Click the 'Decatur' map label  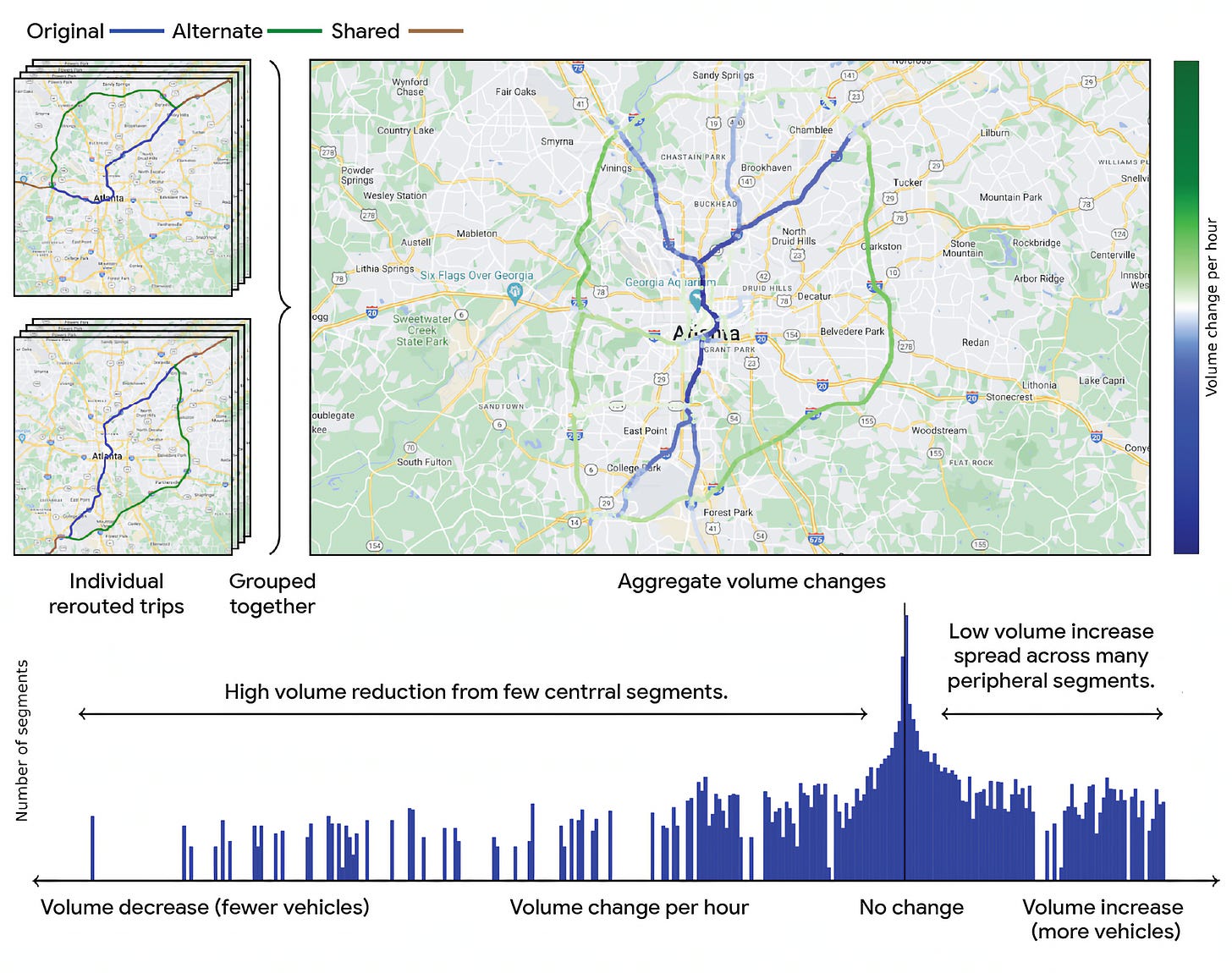tap(814, 296)
